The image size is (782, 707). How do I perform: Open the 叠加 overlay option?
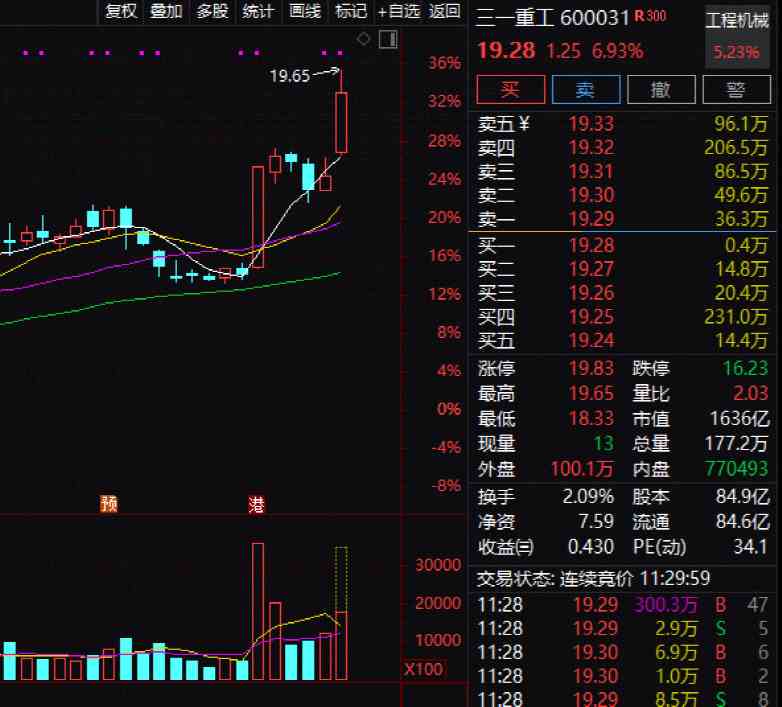coord(166,10)
